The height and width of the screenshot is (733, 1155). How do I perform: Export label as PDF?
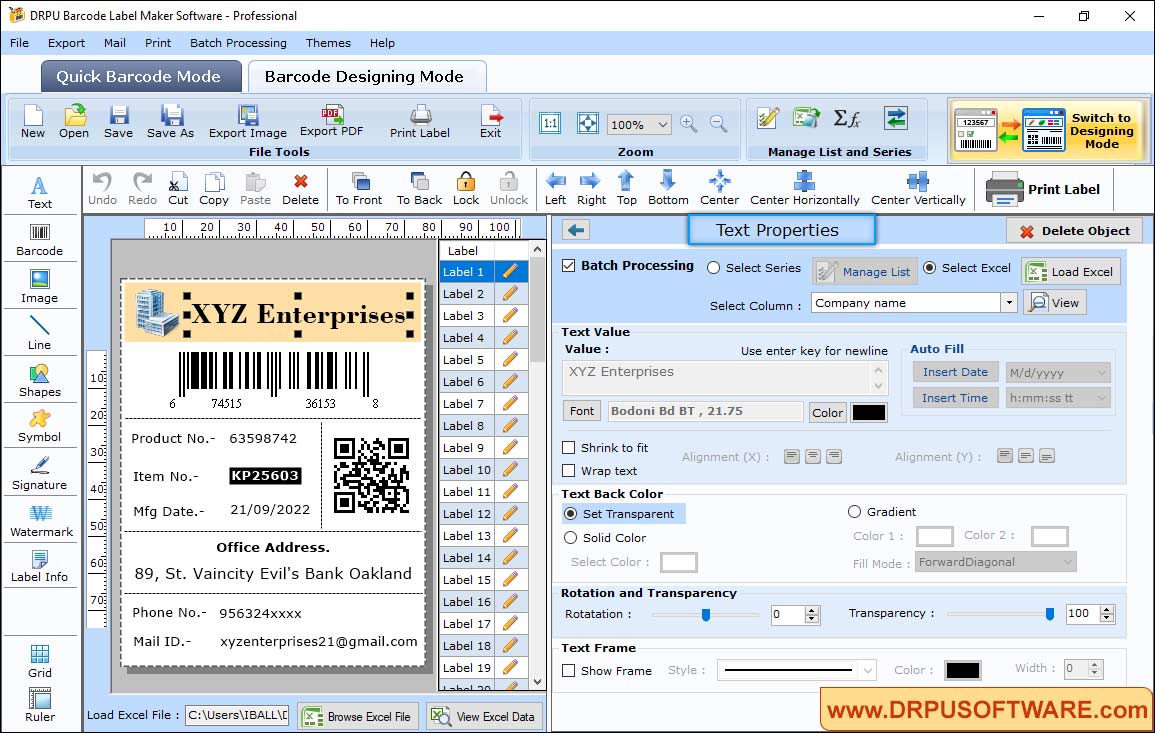(331, 122)
